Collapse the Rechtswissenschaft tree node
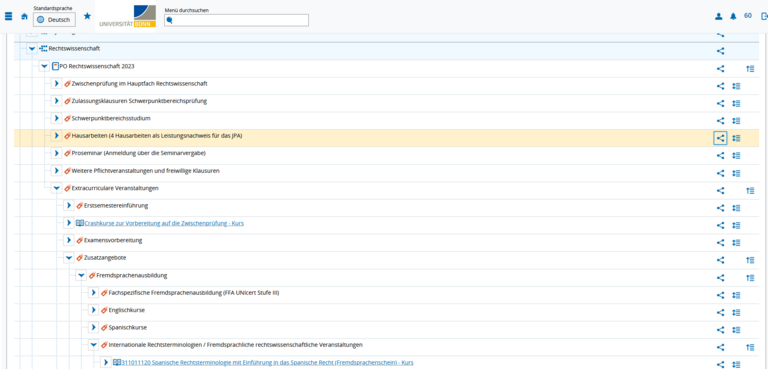The image size is (768, 369). point(32,49)
